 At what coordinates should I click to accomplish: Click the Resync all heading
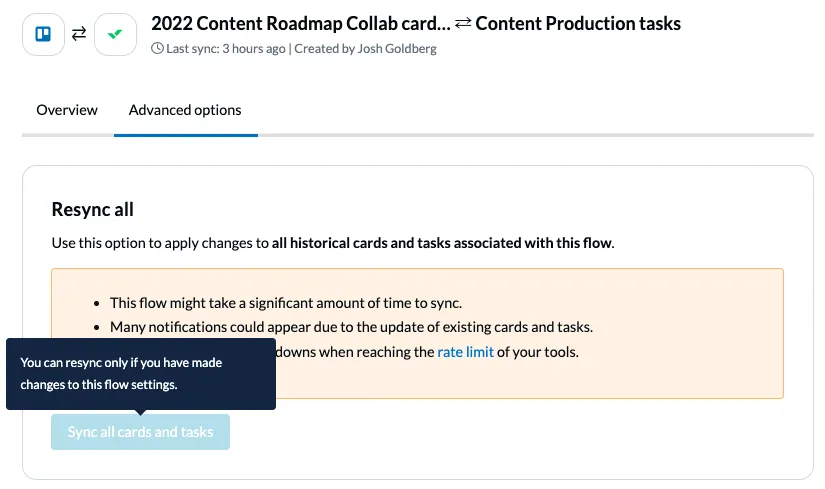tap(92, 210)
